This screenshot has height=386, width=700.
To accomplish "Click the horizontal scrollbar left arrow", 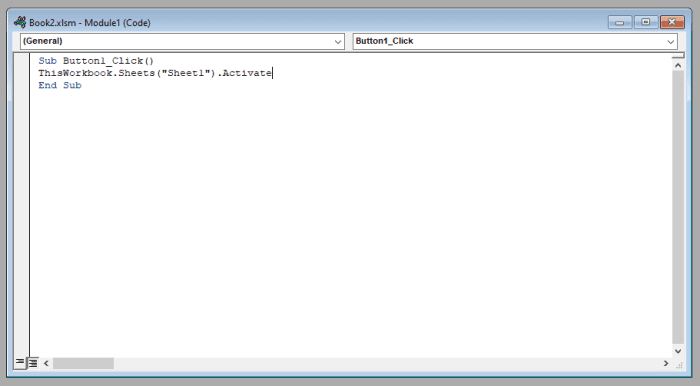I will pos(46,363).
